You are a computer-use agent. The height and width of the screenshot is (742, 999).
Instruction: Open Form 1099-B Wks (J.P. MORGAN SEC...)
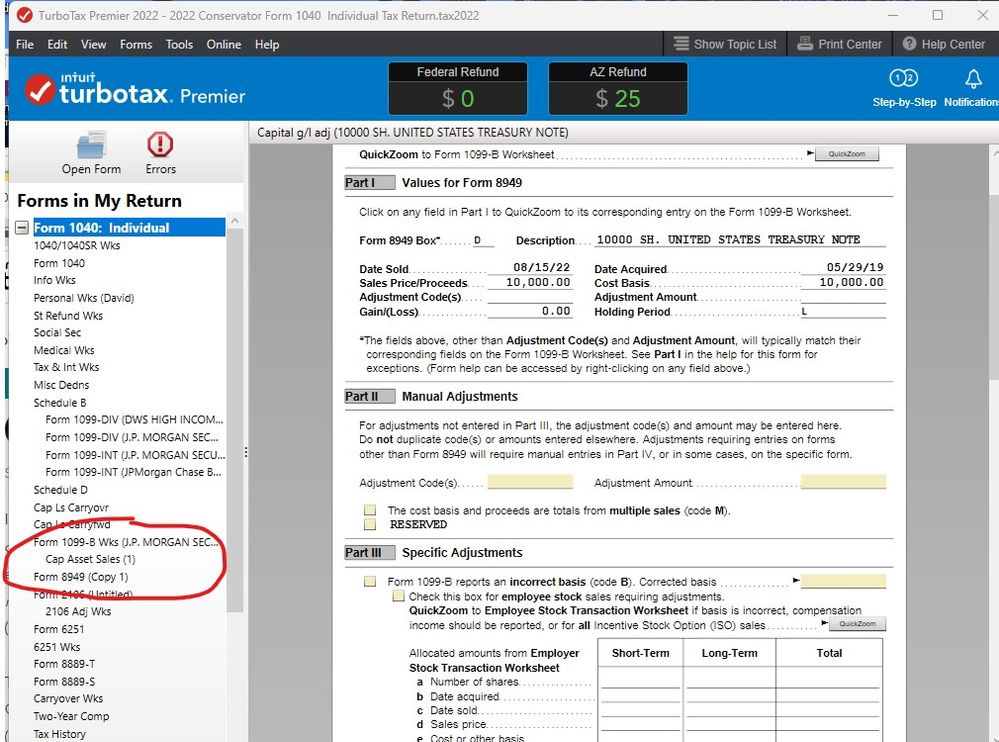[126, 543]
